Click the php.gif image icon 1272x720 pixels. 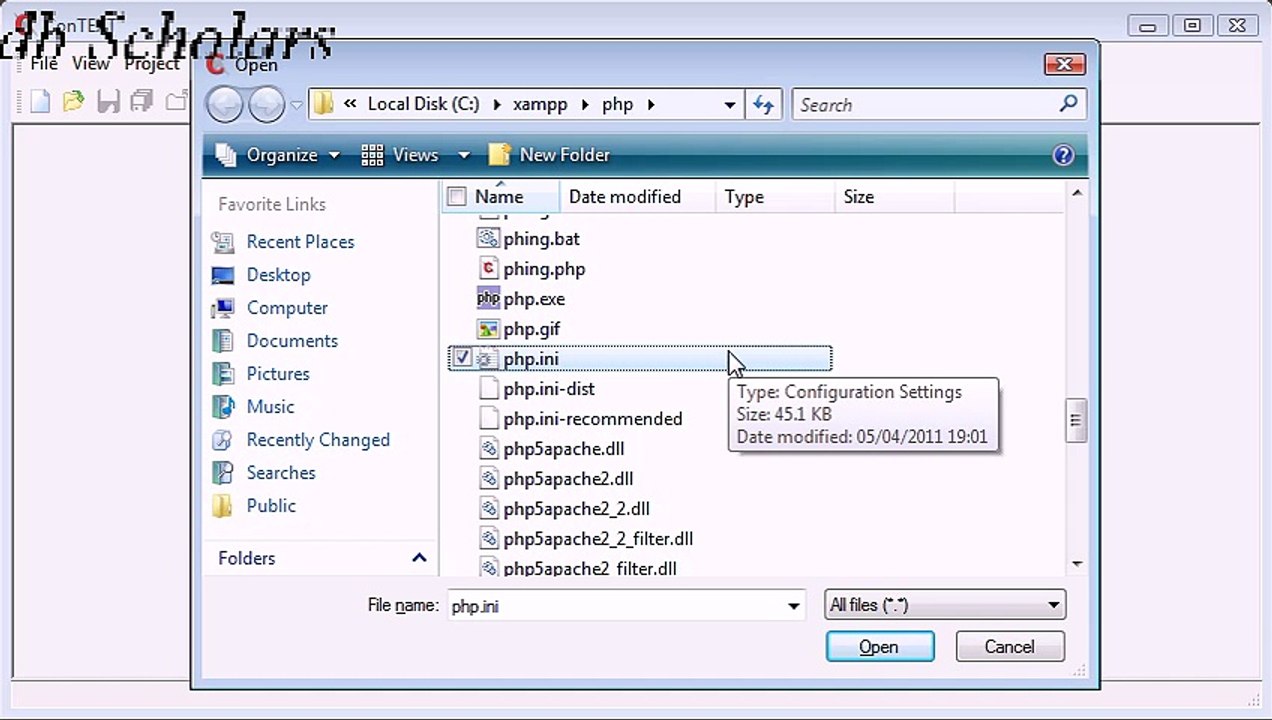click(488, 329)
